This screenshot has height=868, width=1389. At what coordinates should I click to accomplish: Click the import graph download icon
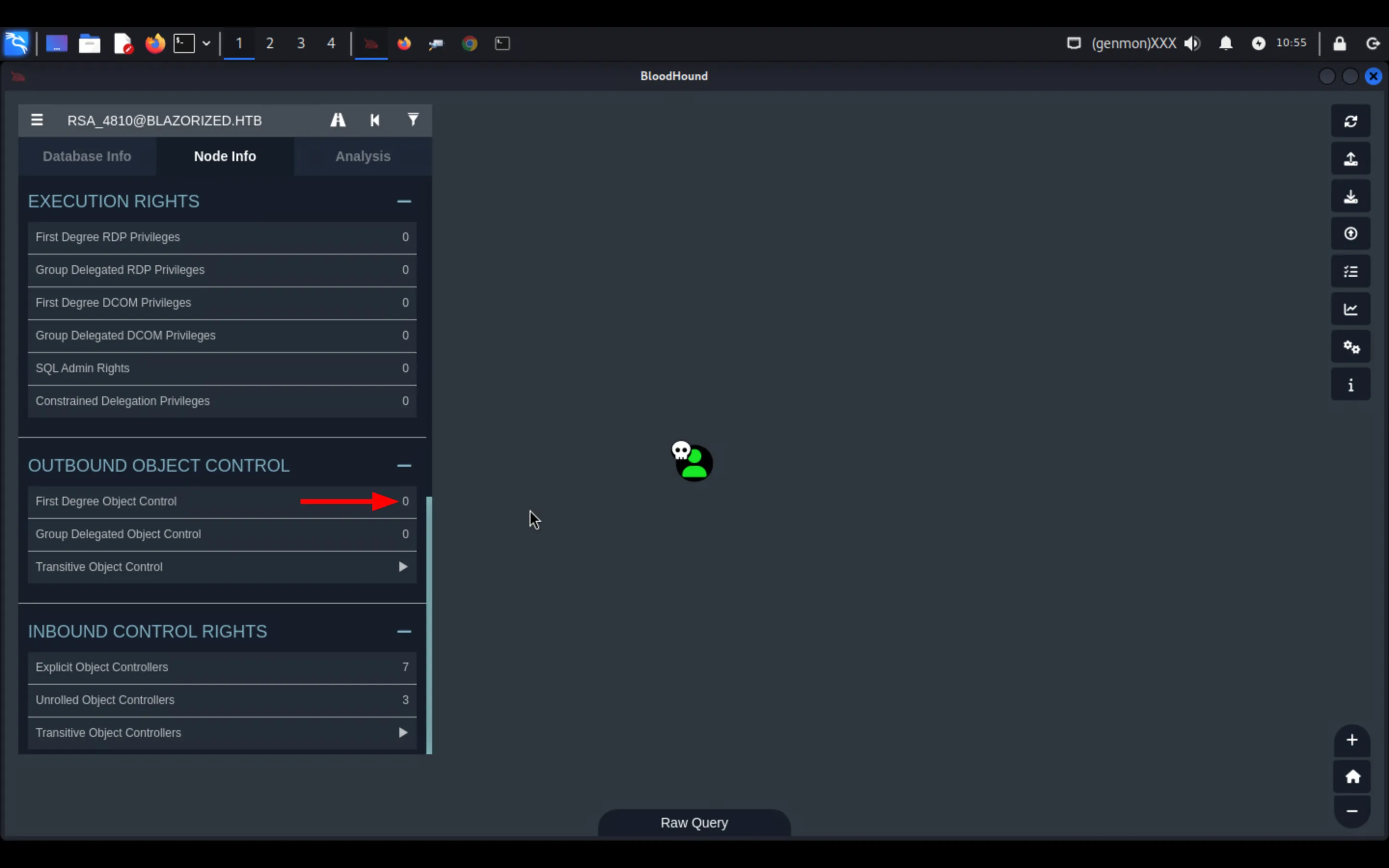(1350, 196)
